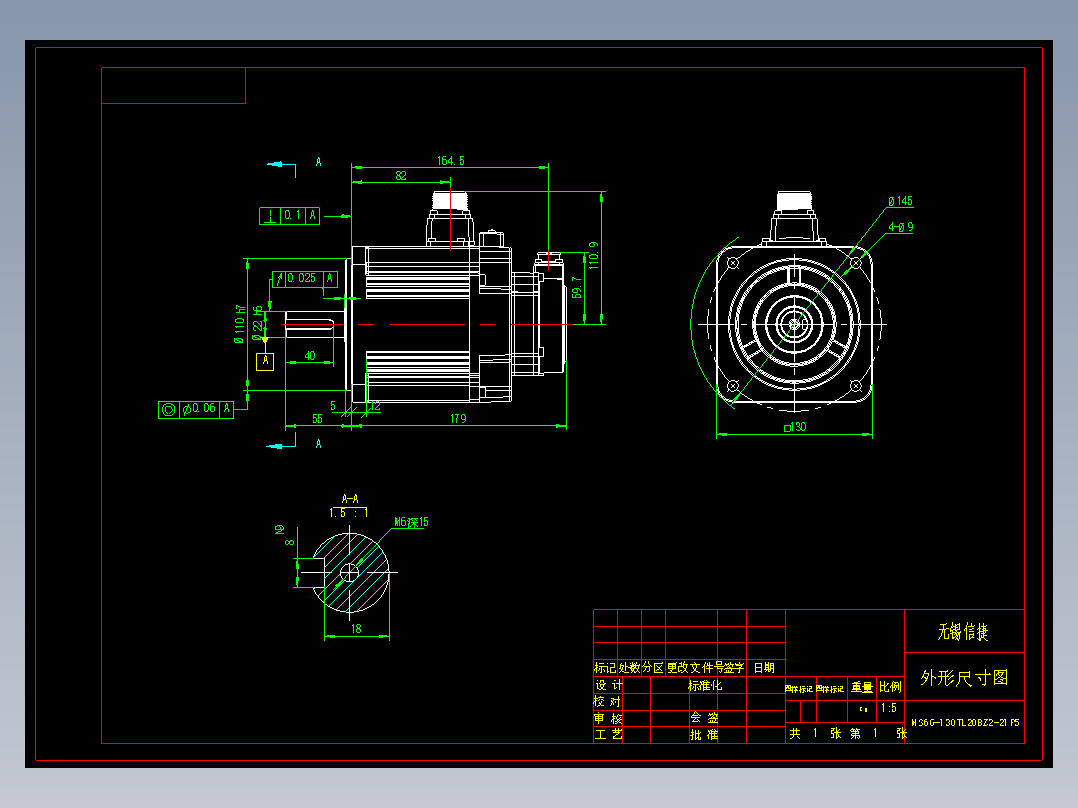This screenshot has width=1078, height=808.
Task: Click the 164.5 overall length dimension
Action: tap(451, 161)
